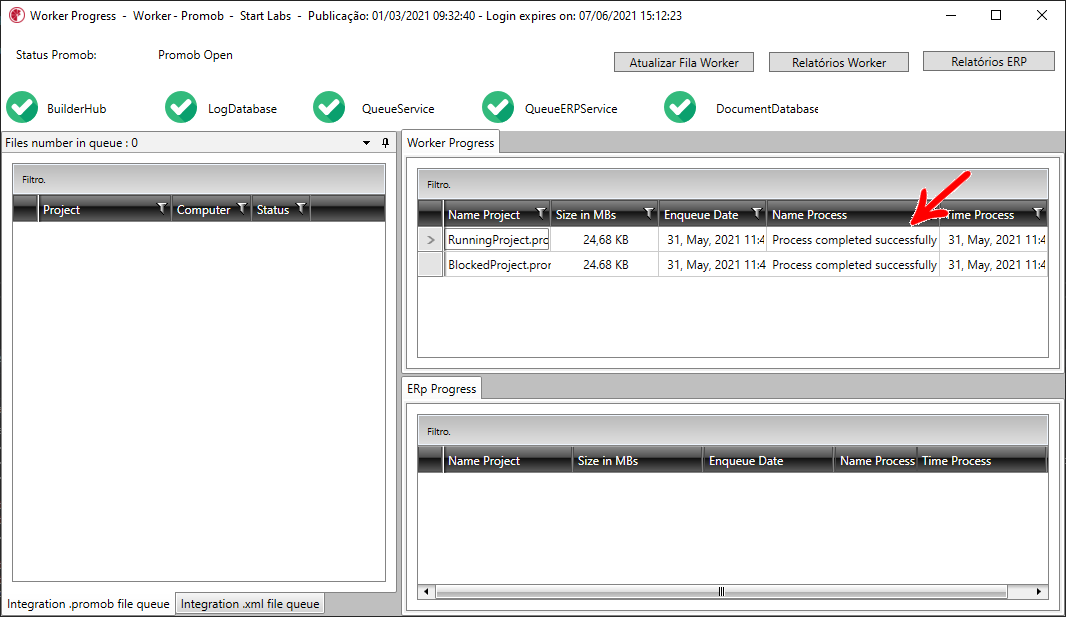Image resolution: width=1069 pixels, height=621 pixels.
Task: Switch to the Worker Progress tab
Action: (x=451, y=142)
